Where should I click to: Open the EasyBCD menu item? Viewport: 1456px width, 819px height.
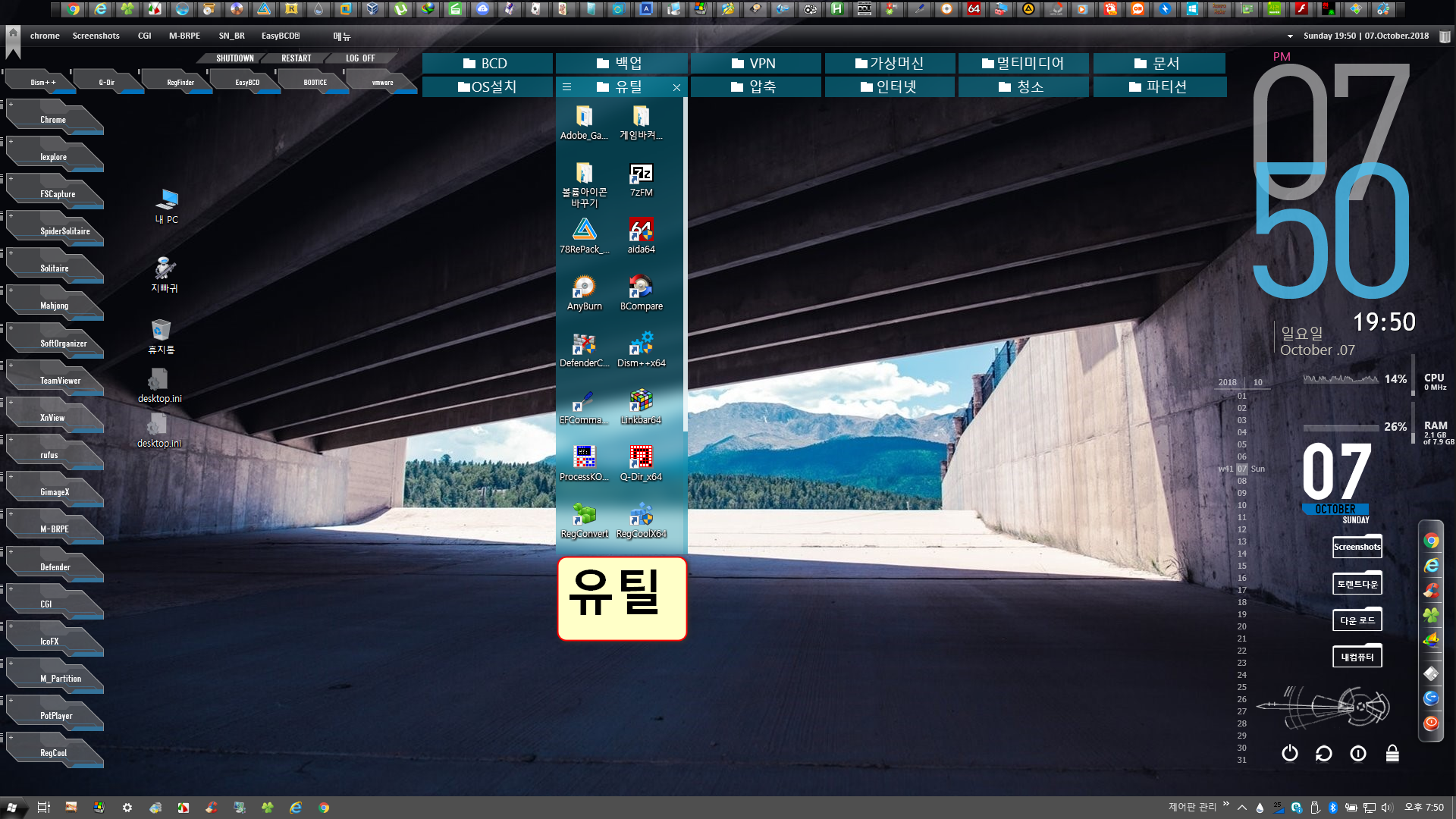click(x=281, y=36)
